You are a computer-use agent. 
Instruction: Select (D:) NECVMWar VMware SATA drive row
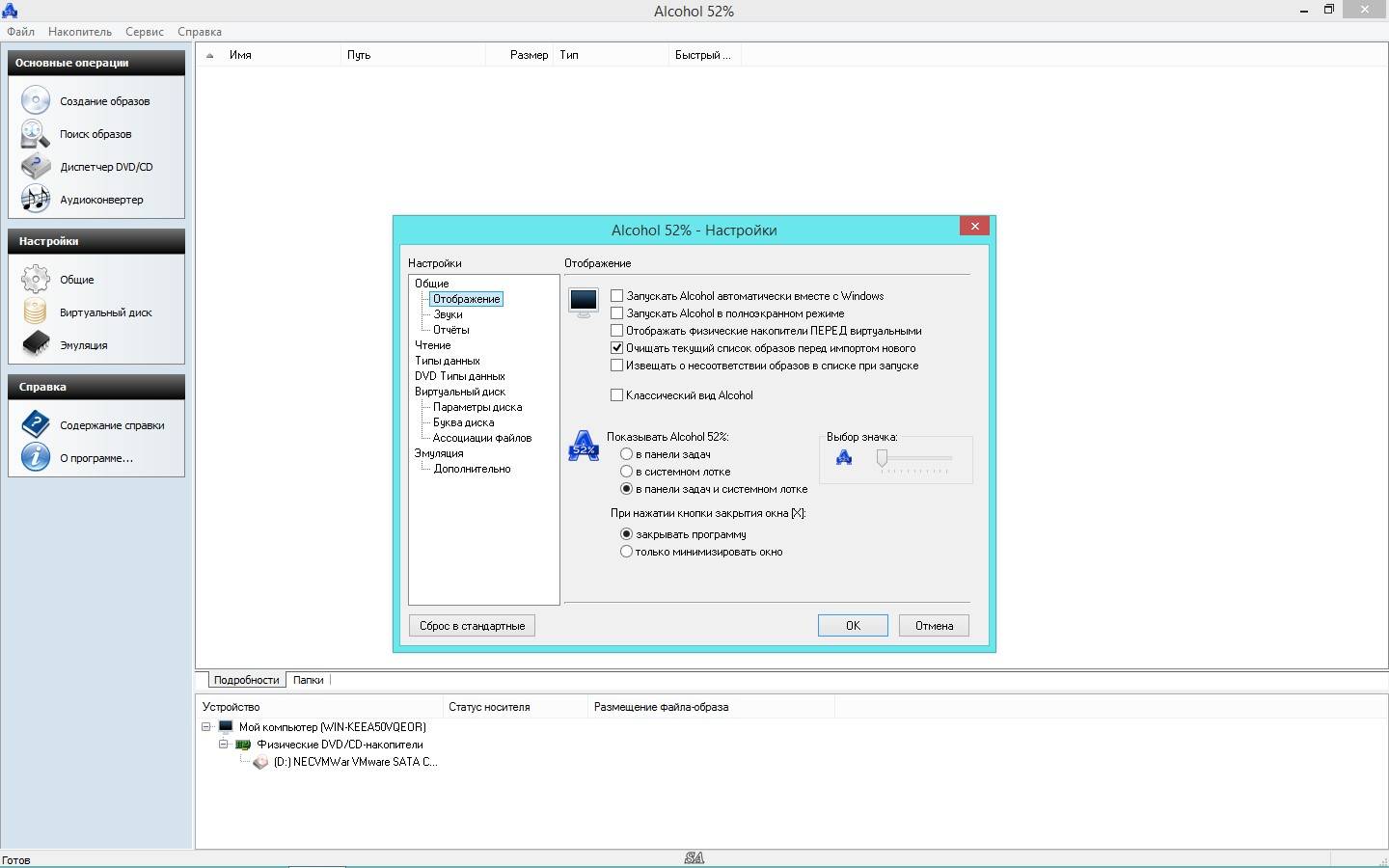[x=355, y=761]
